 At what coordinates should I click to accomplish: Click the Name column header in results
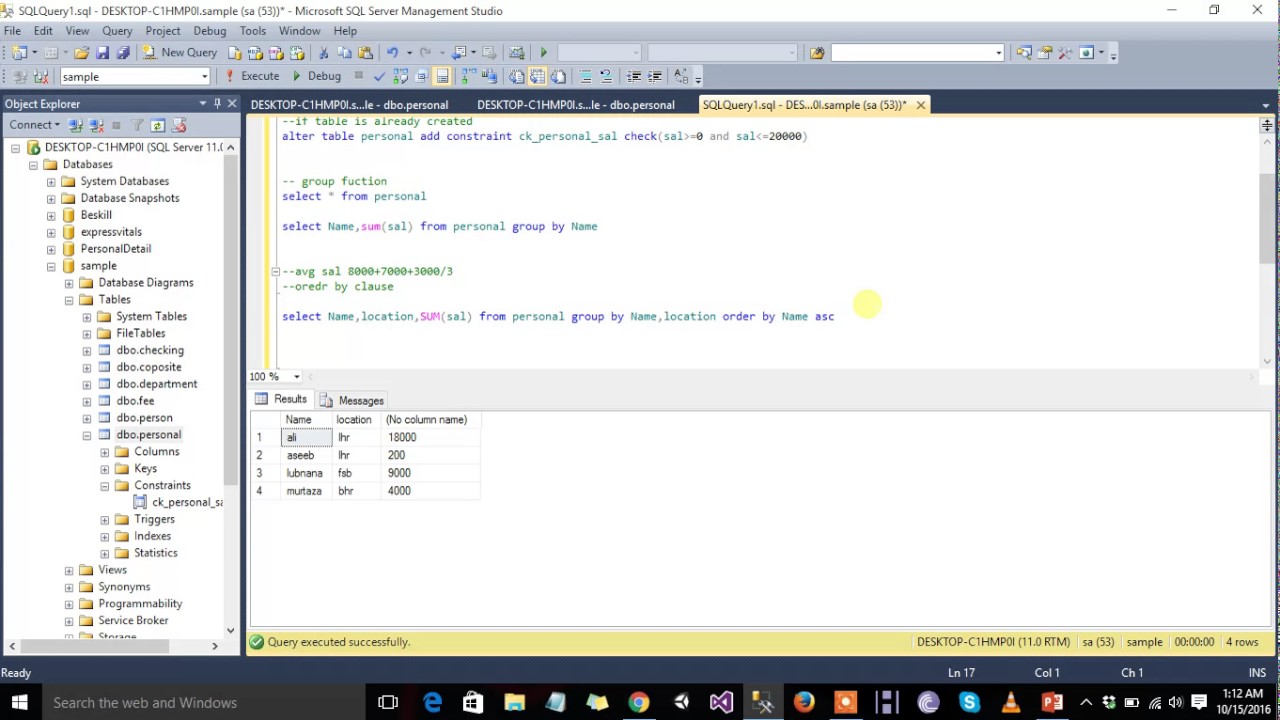click(305, 420)
